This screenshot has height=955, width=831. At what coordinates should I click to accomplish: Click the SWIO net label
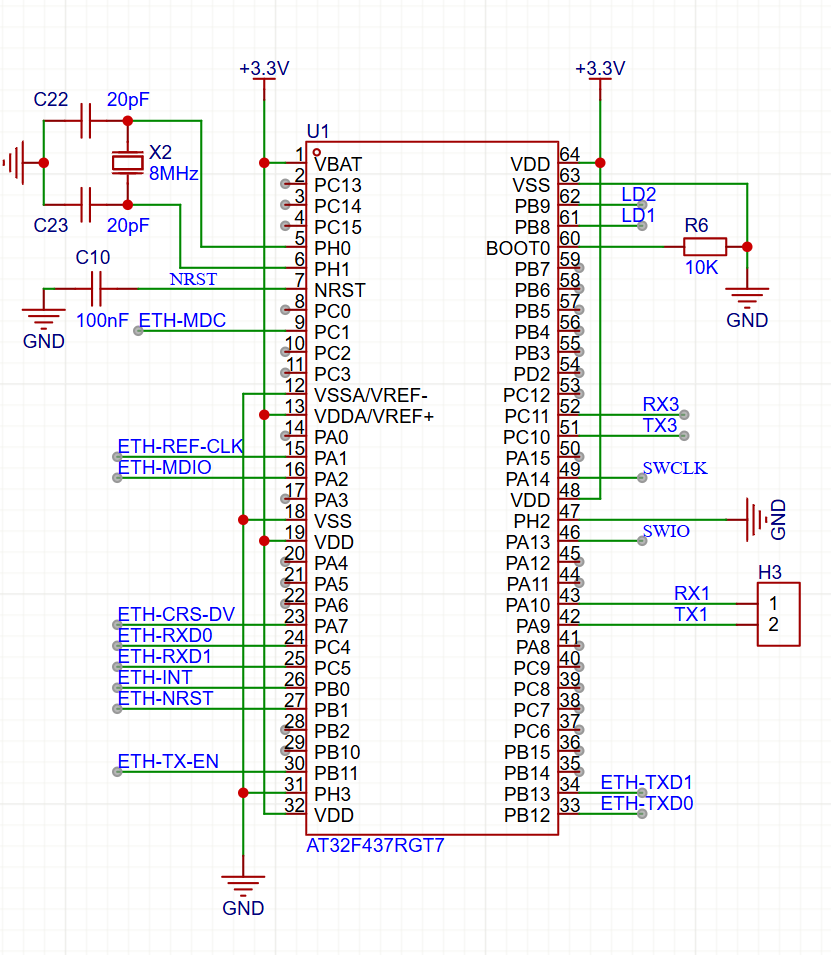click(x=666, y=531)
